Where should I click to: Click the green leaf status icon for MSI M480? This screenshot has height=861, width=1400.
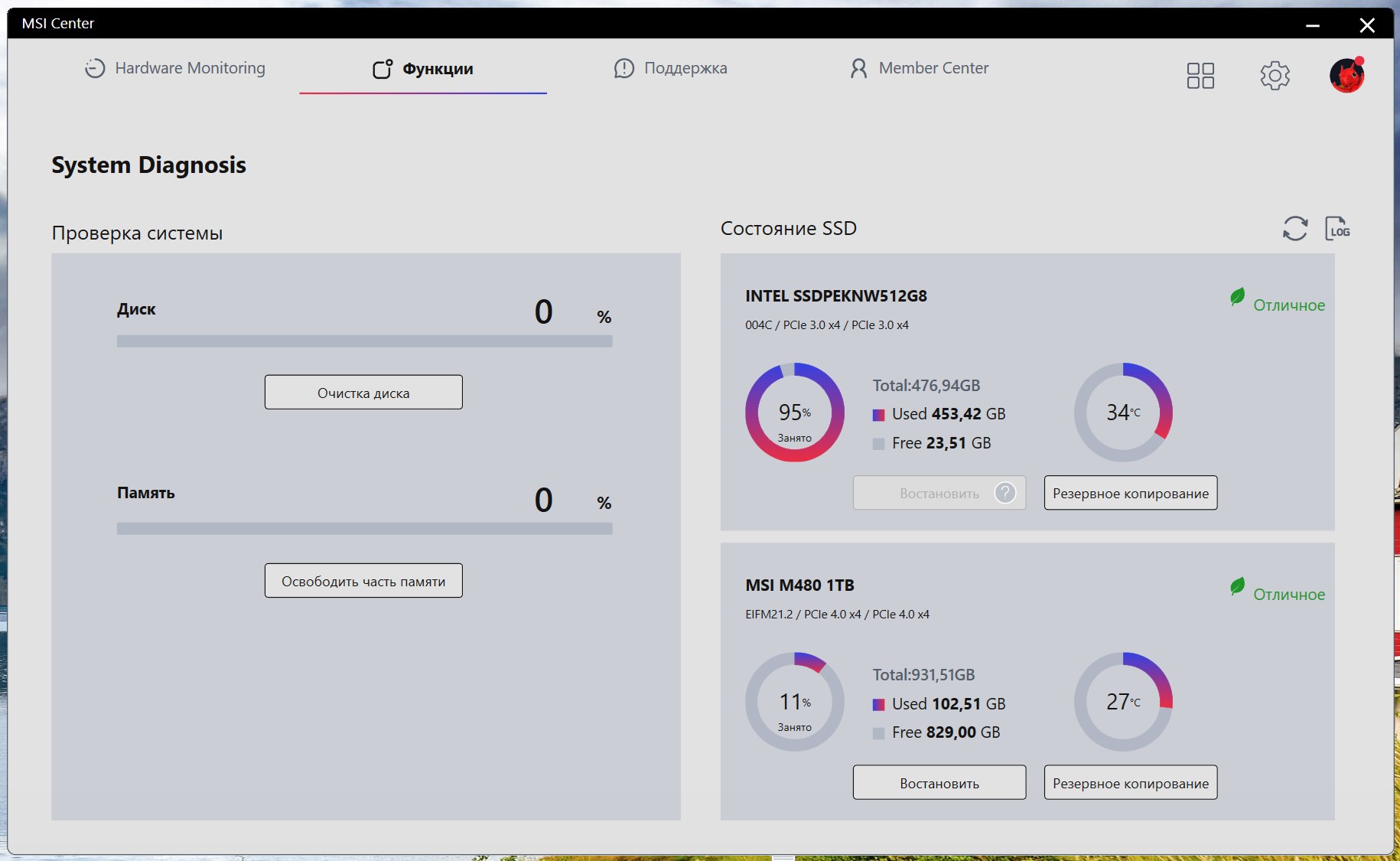pyautogui.click(x=1237, y=586)
